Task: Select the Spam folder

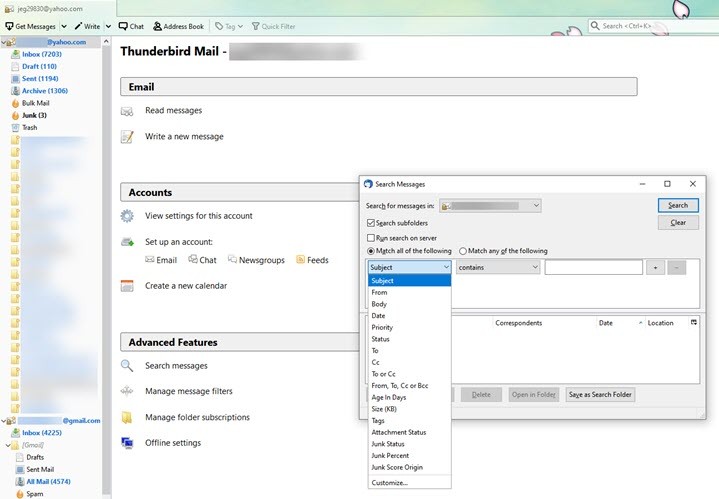Action: tap(34, 494)
